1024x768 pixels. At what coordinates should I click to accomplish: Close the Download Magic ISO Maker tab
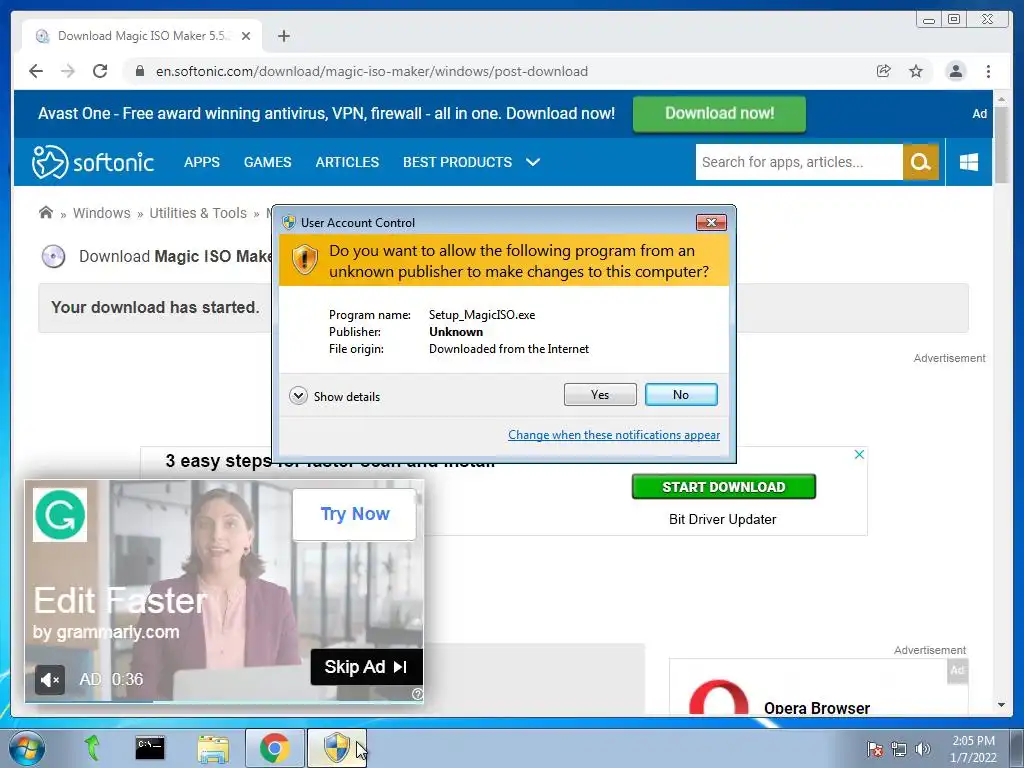click(246, 36)
